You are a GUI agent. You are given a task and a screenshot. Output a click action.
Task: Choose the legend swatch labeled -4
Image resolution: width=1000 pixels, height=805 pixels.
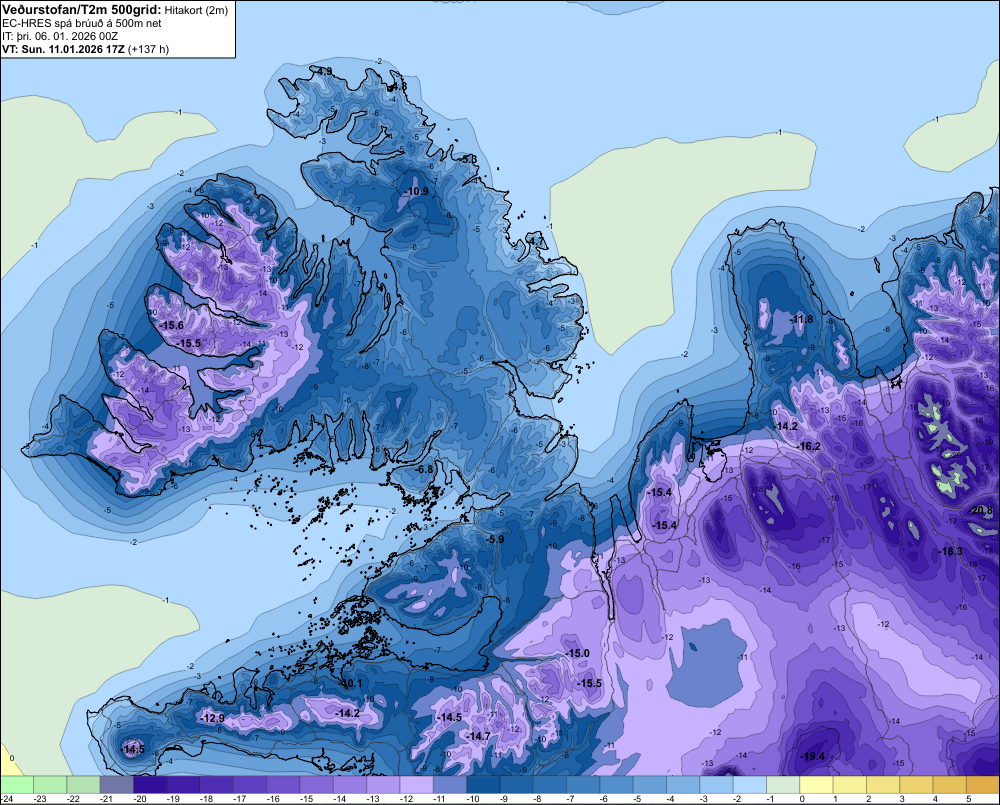click(x=683, y=785)
